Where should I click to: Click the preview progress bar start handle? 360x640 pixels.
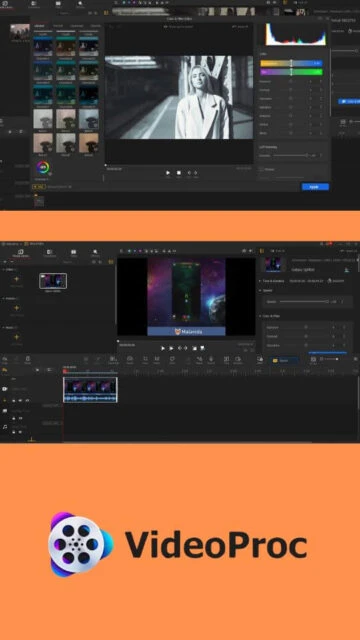click(x=118, y=341)
